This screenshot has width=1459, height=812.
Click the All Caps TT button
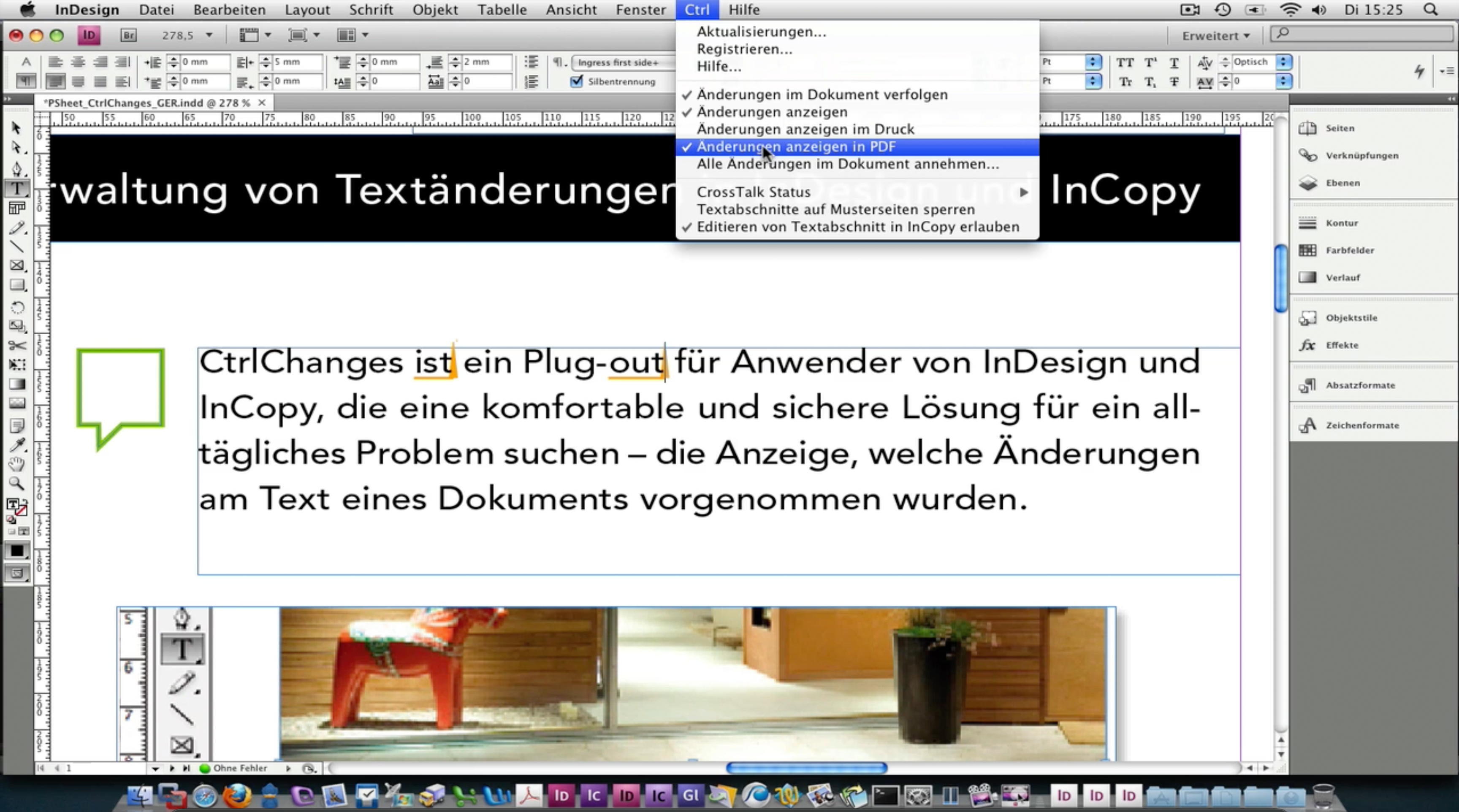pos(1125,62)
